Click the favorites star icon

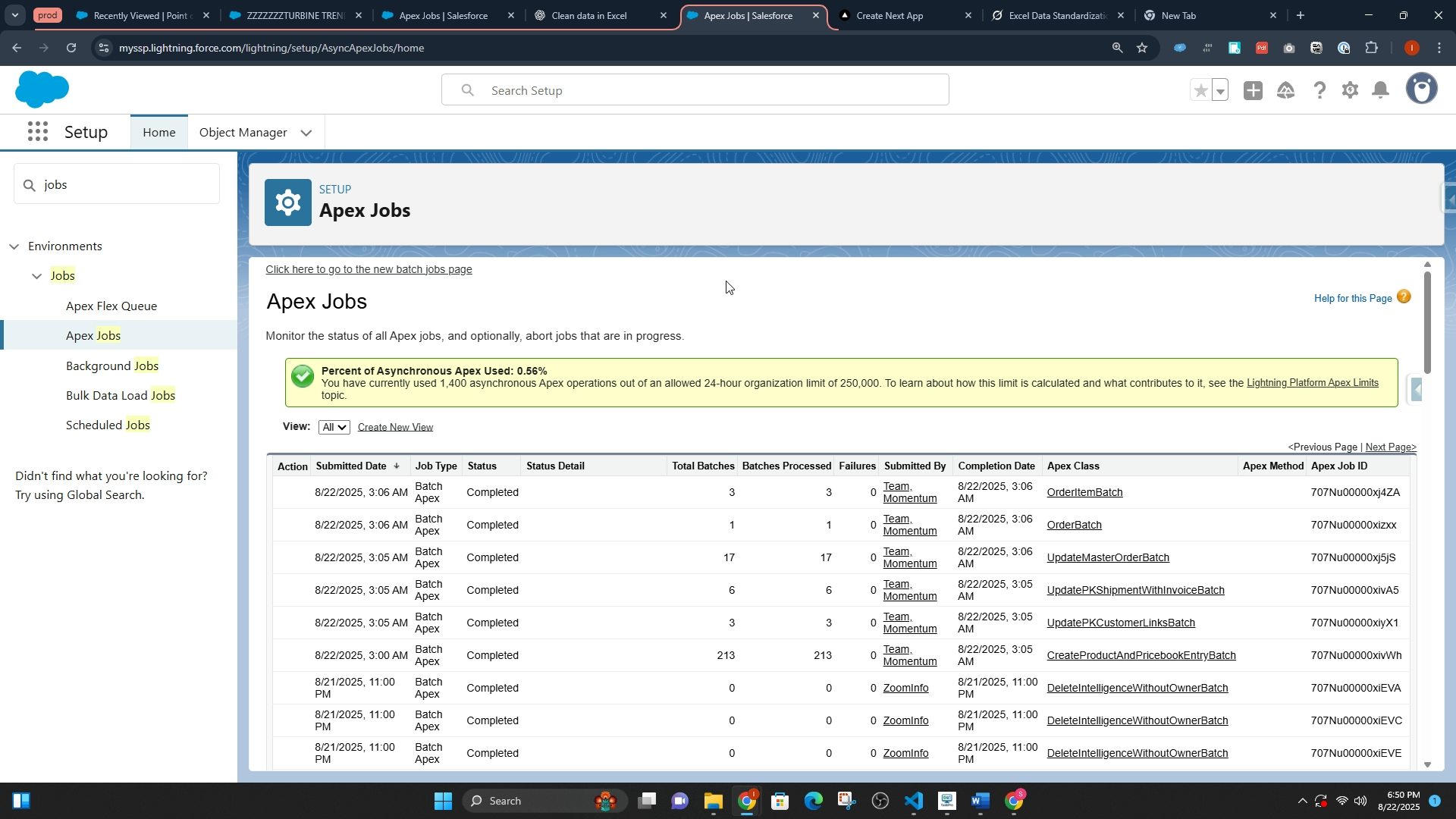tap(1200, 91)
